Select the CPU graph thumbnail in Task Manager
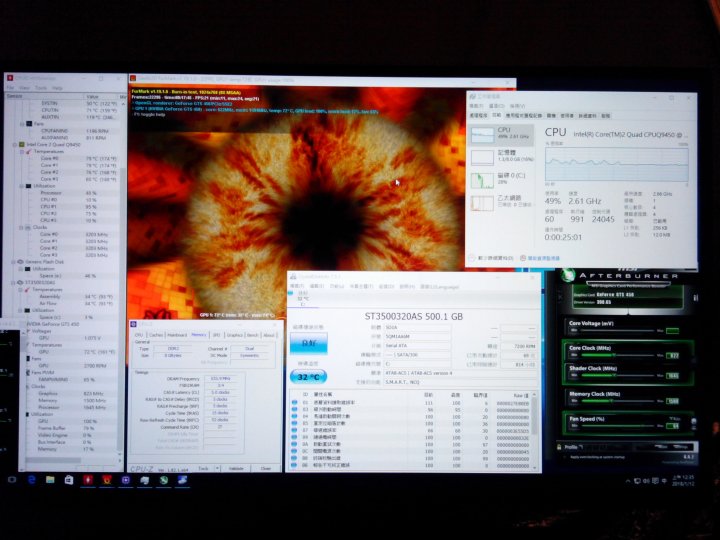The width and height of the screenshot is (720, 540). [x=483, y=135]
